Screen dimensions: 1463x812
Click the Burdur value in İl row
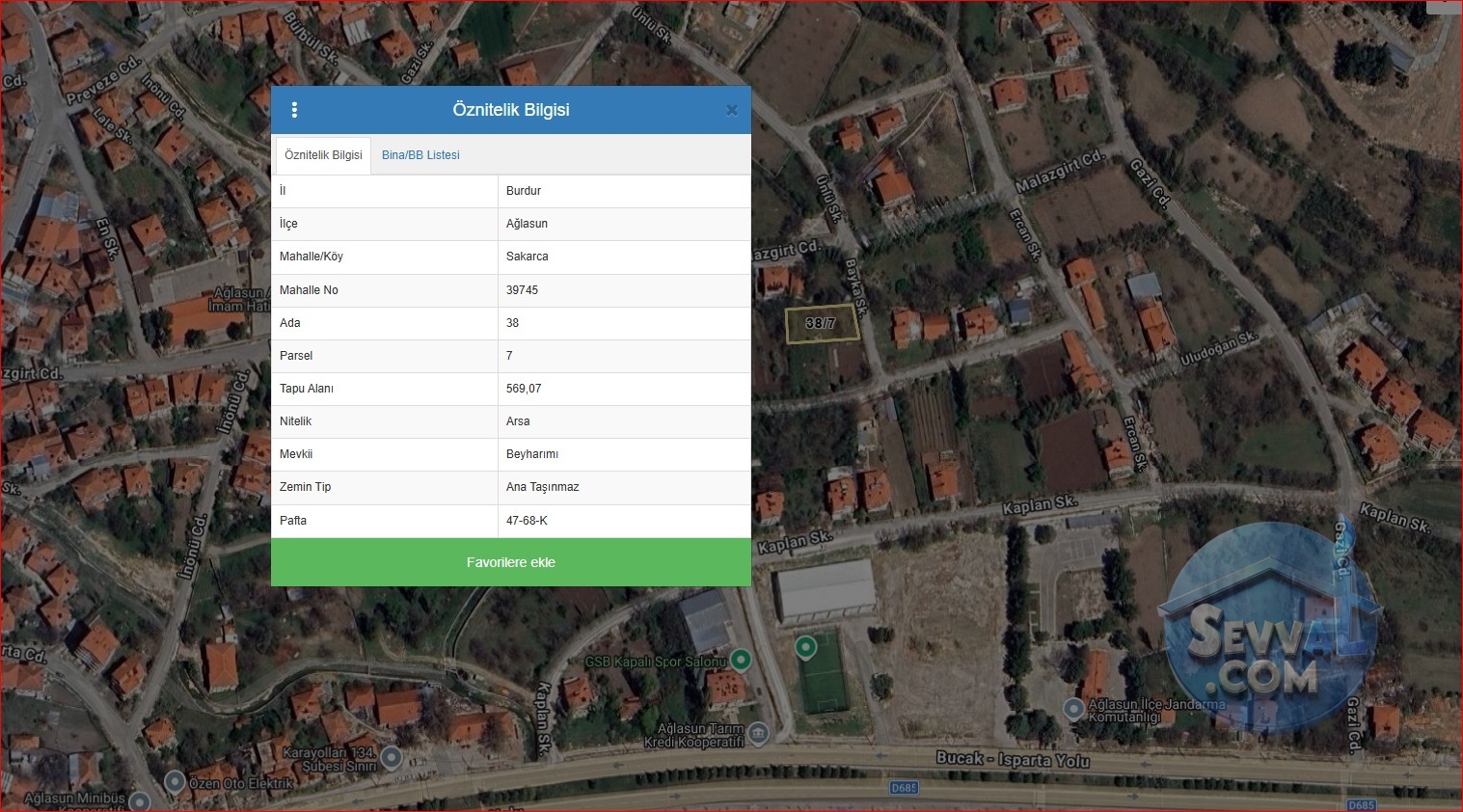tap(524, 191)
